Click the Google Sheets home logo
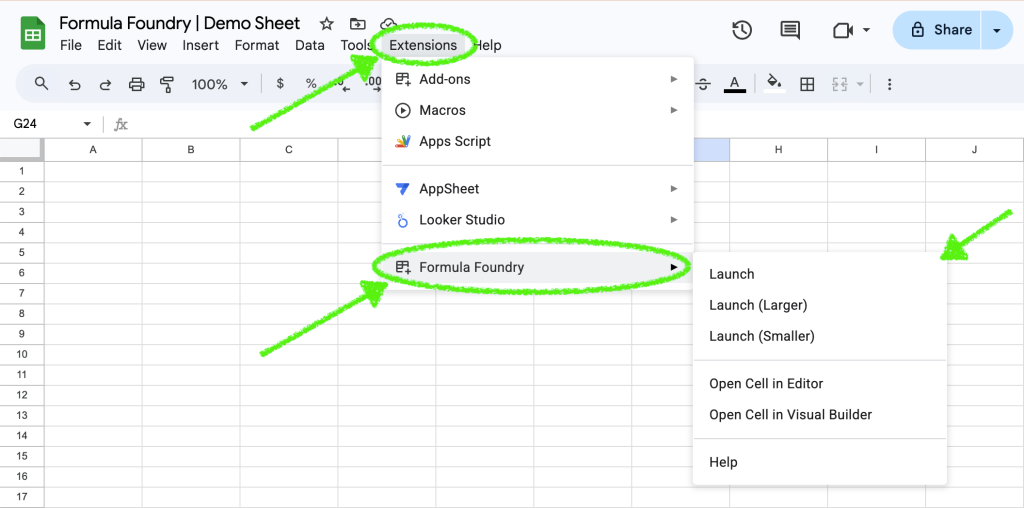Screen dimensions: 1024x508 click(34, 33)
